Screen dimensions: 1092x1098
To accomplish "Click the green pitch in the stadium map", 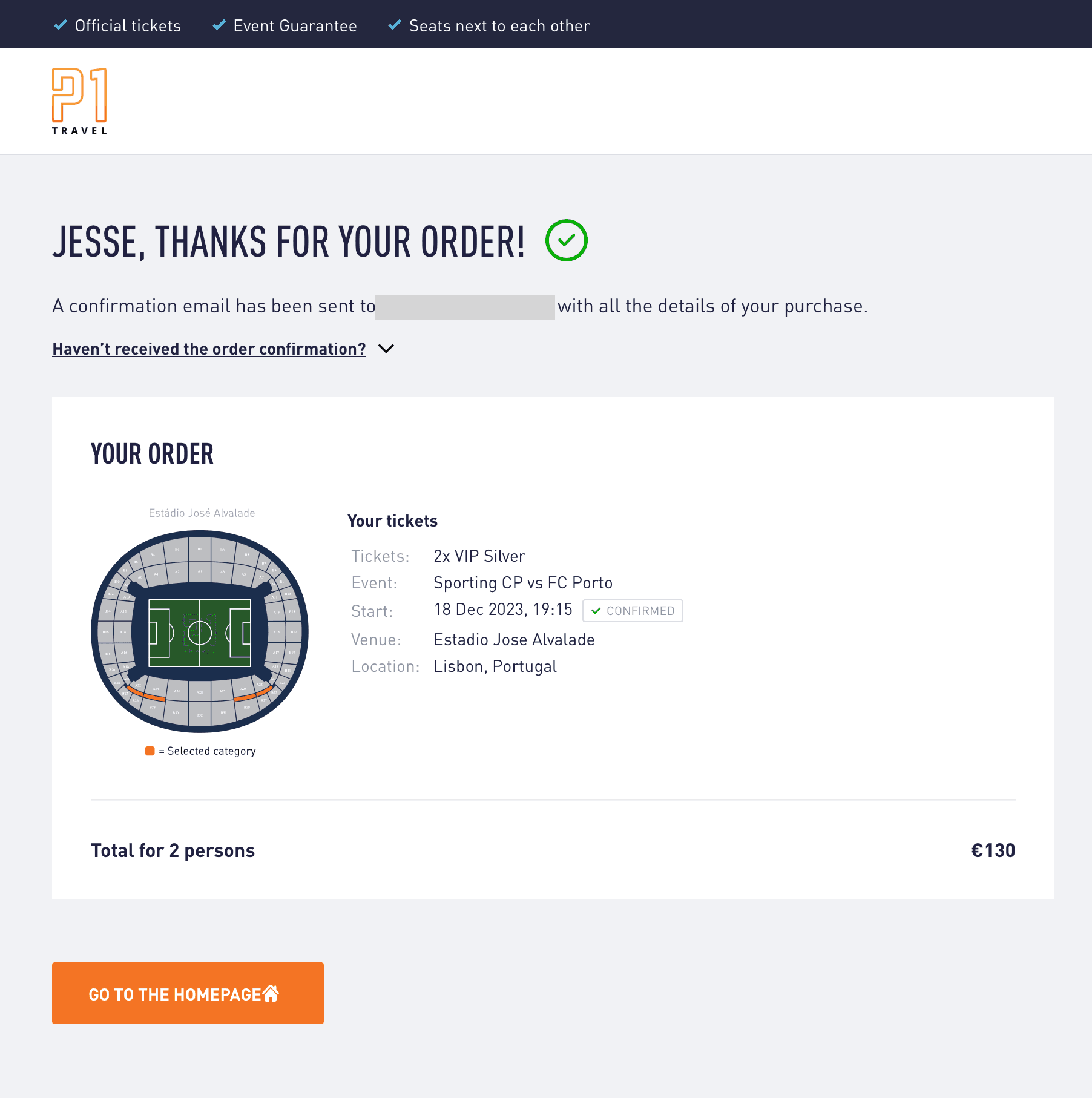I will coord(200,633).
